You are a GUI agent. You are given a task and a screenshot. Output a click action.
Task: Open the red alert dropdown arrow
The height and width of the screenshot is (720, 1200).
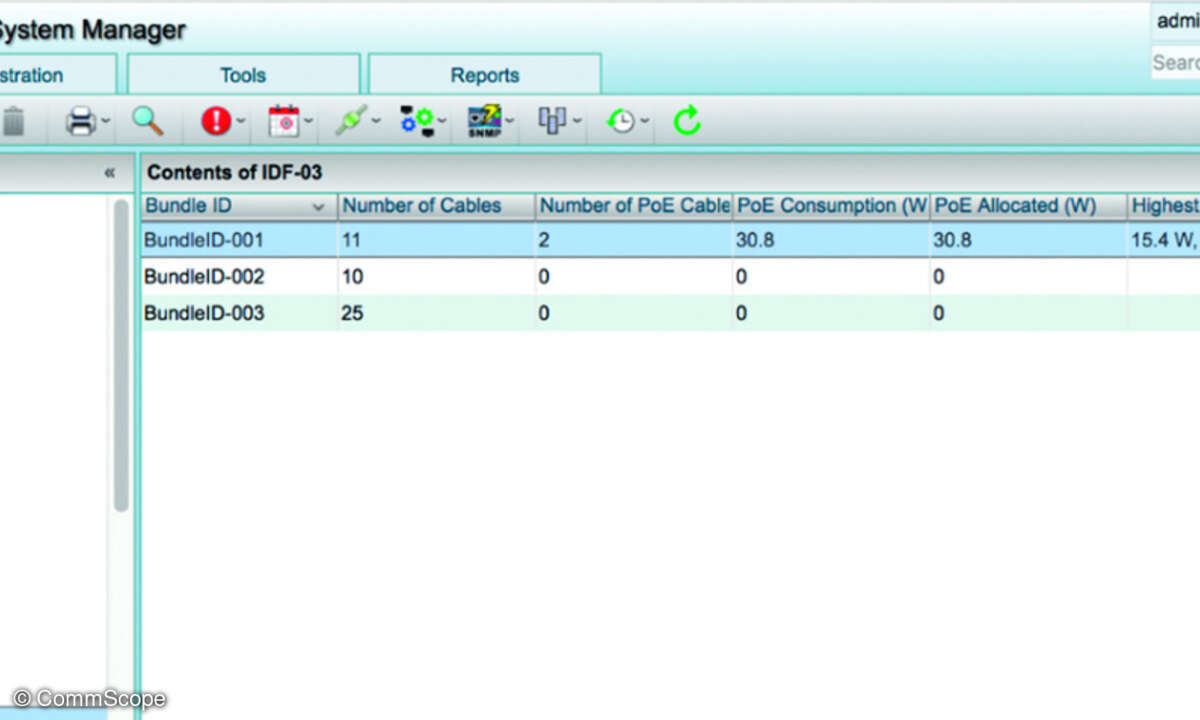[241, 123]
